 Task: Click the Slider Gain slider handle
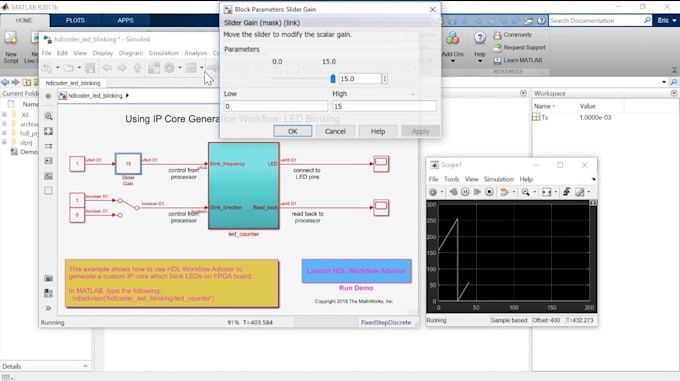[x=333, y=78]
